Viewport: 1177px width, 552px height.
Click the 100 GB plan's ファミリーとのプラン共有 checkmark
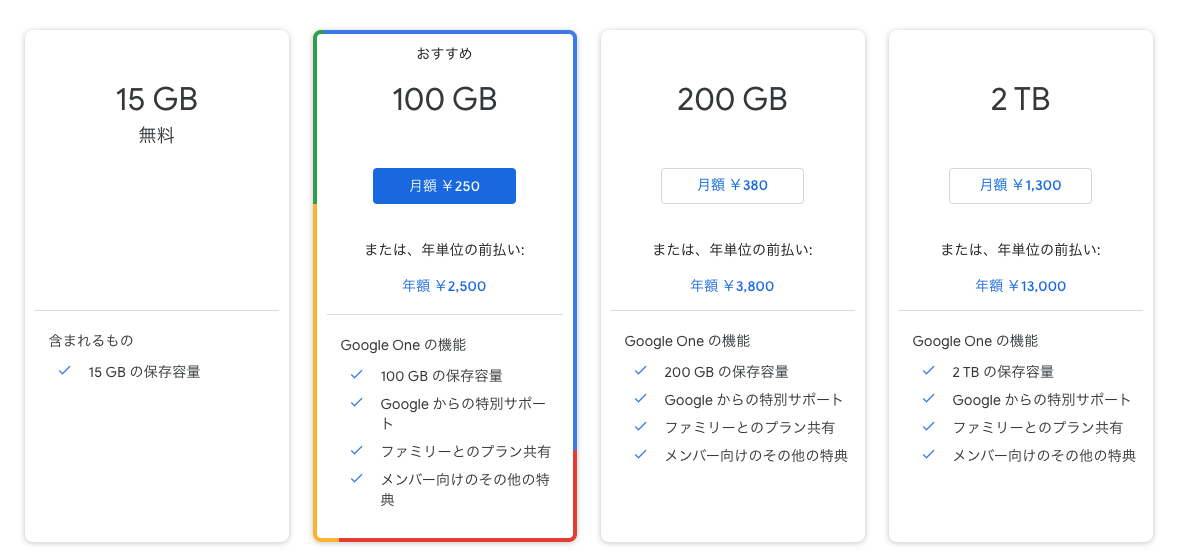click(357, 450)
